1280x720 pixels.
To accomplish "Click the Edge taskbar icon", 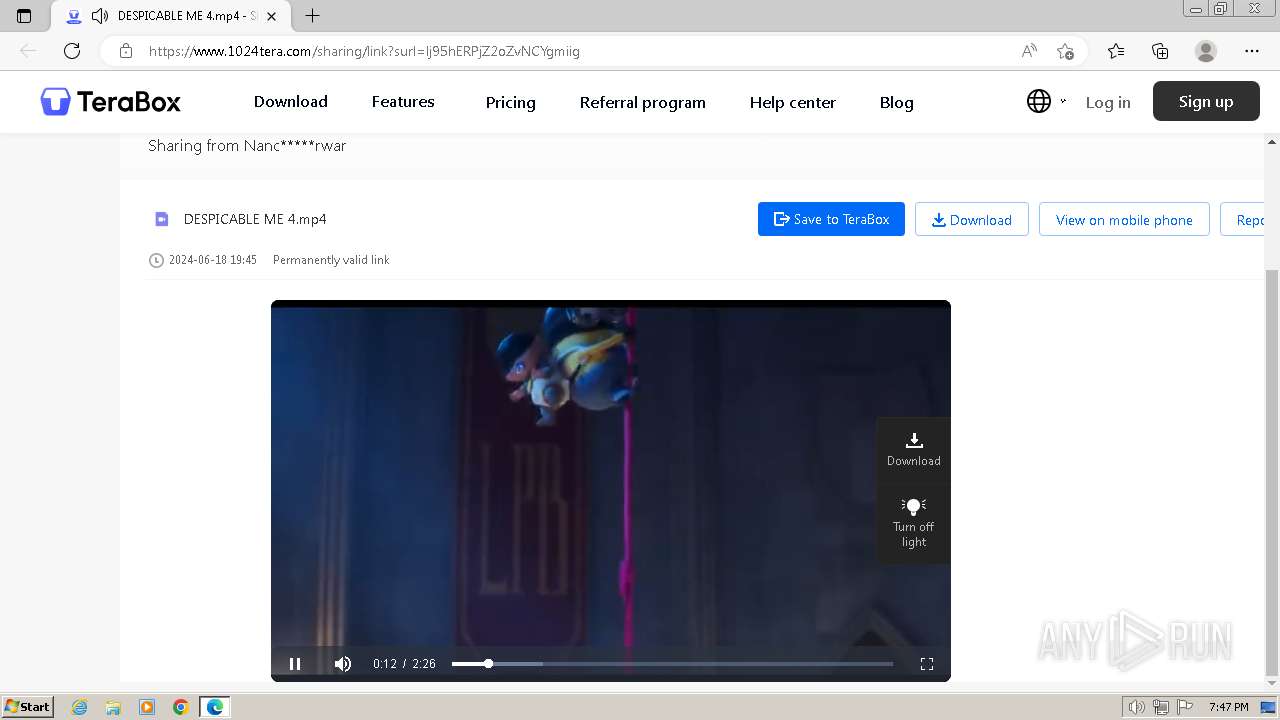I will (x=215, y=707).
